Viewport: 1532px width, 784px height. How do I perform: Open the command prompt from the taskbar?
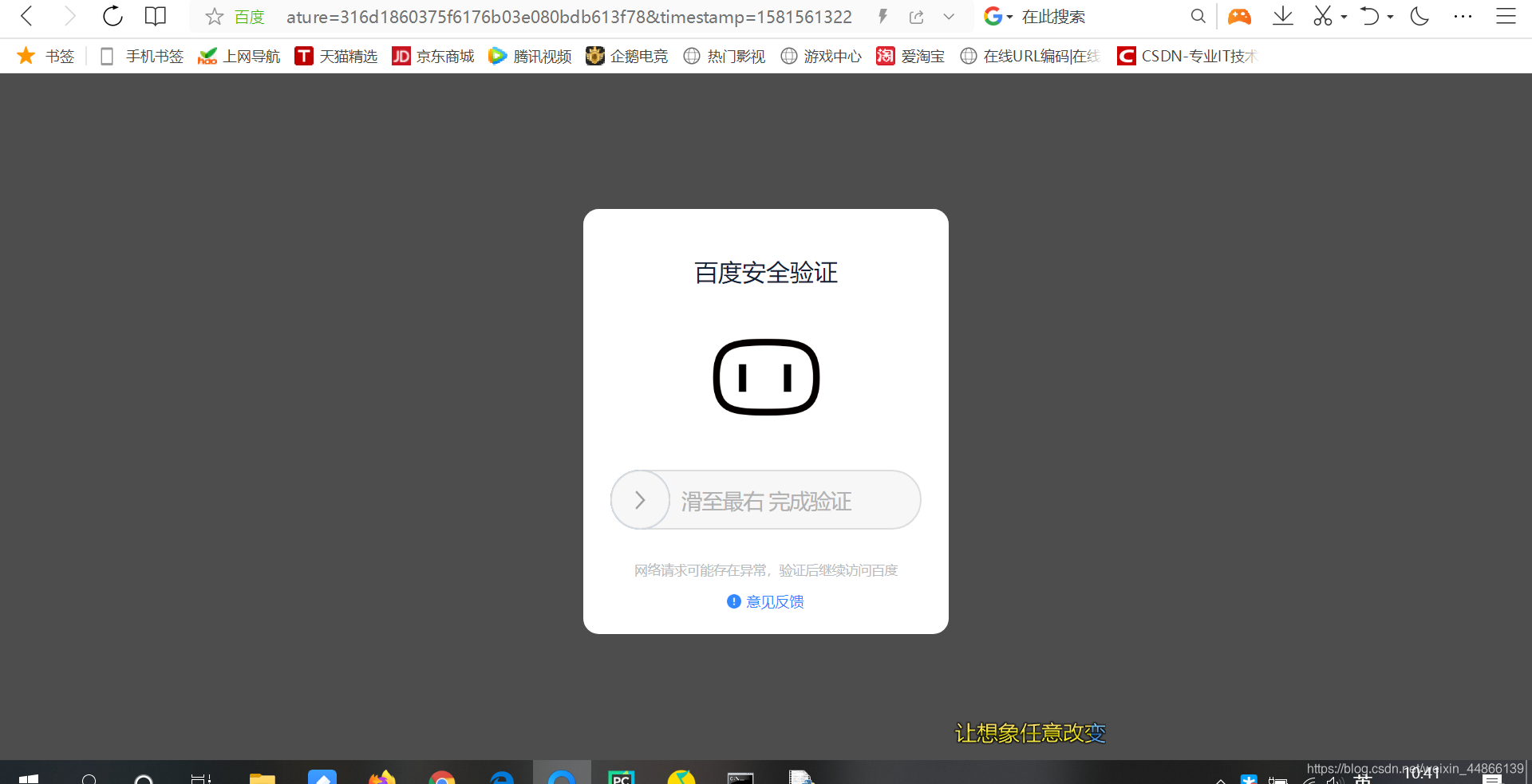[x=740, y=778]
